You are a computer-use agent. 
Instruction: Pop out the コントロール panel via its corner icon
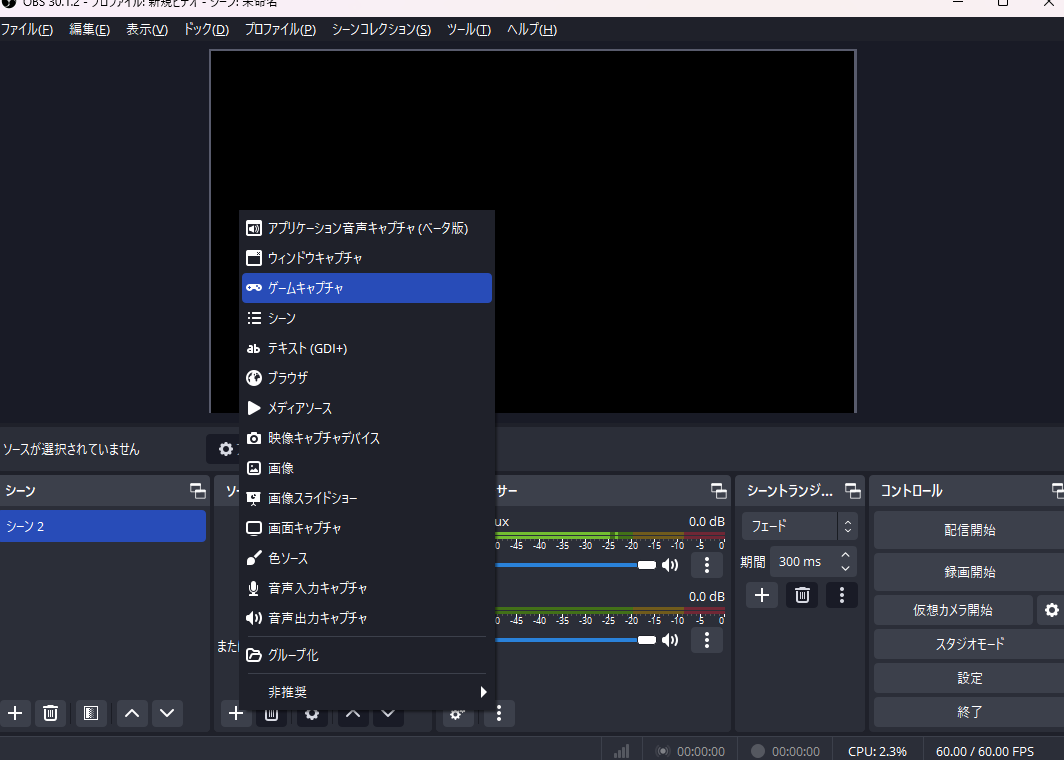1056,490
